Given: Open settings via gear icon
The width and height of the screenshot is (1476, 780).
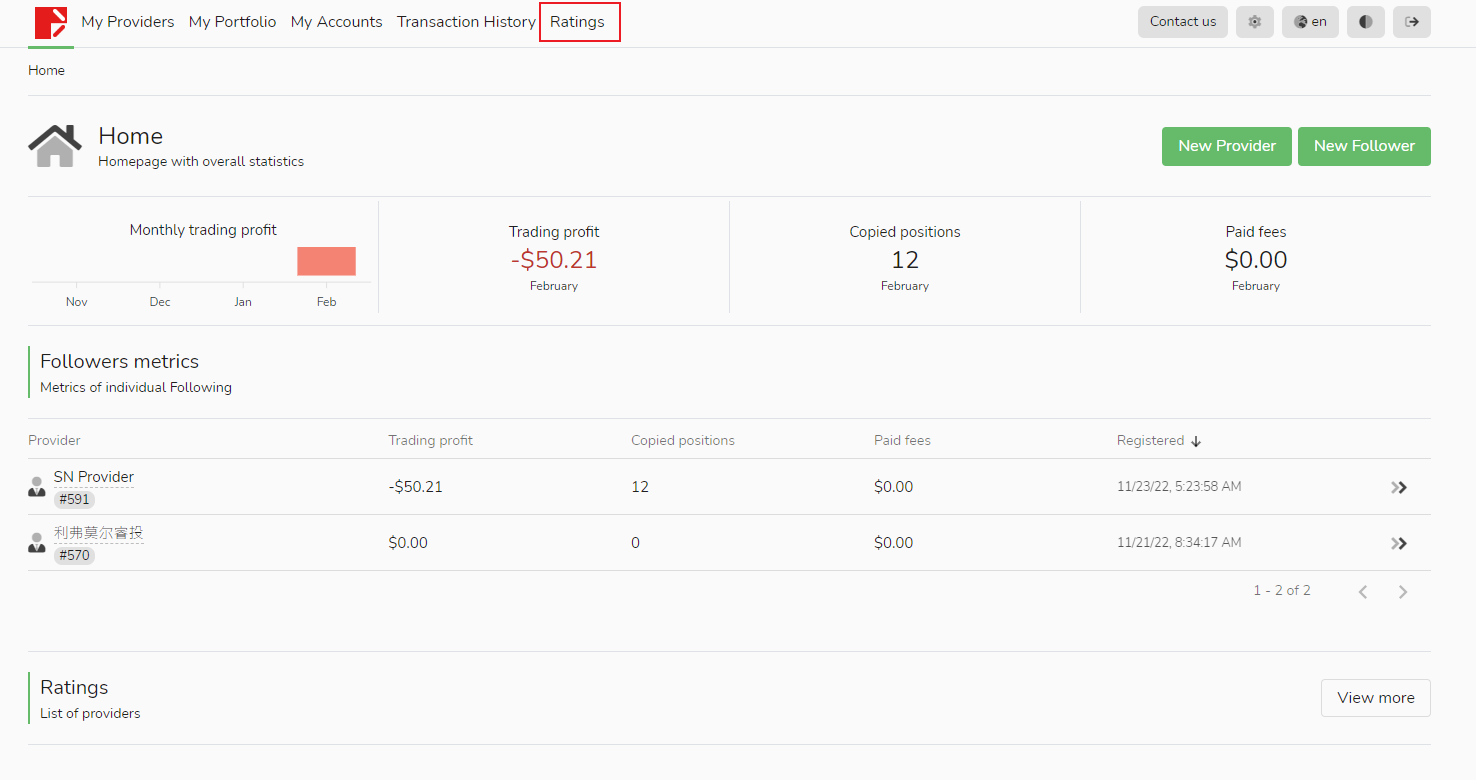Looking at the screenshot, I should [1254, 22].
